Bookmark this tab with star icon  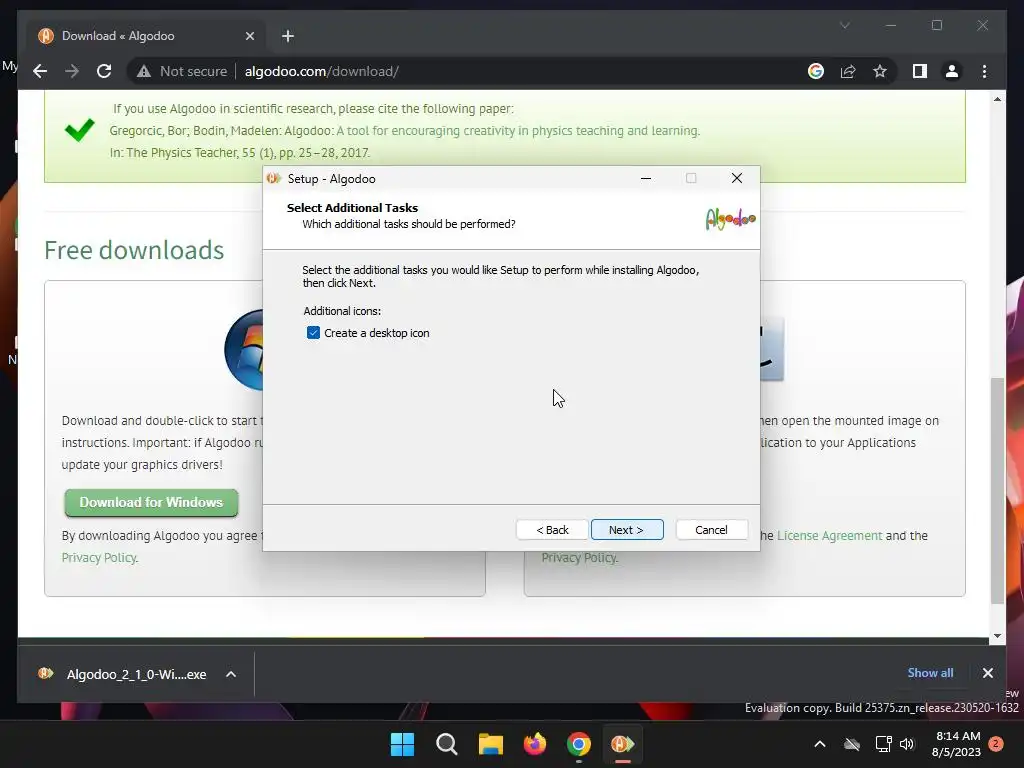pyautogui.click(x=880, y=71)
